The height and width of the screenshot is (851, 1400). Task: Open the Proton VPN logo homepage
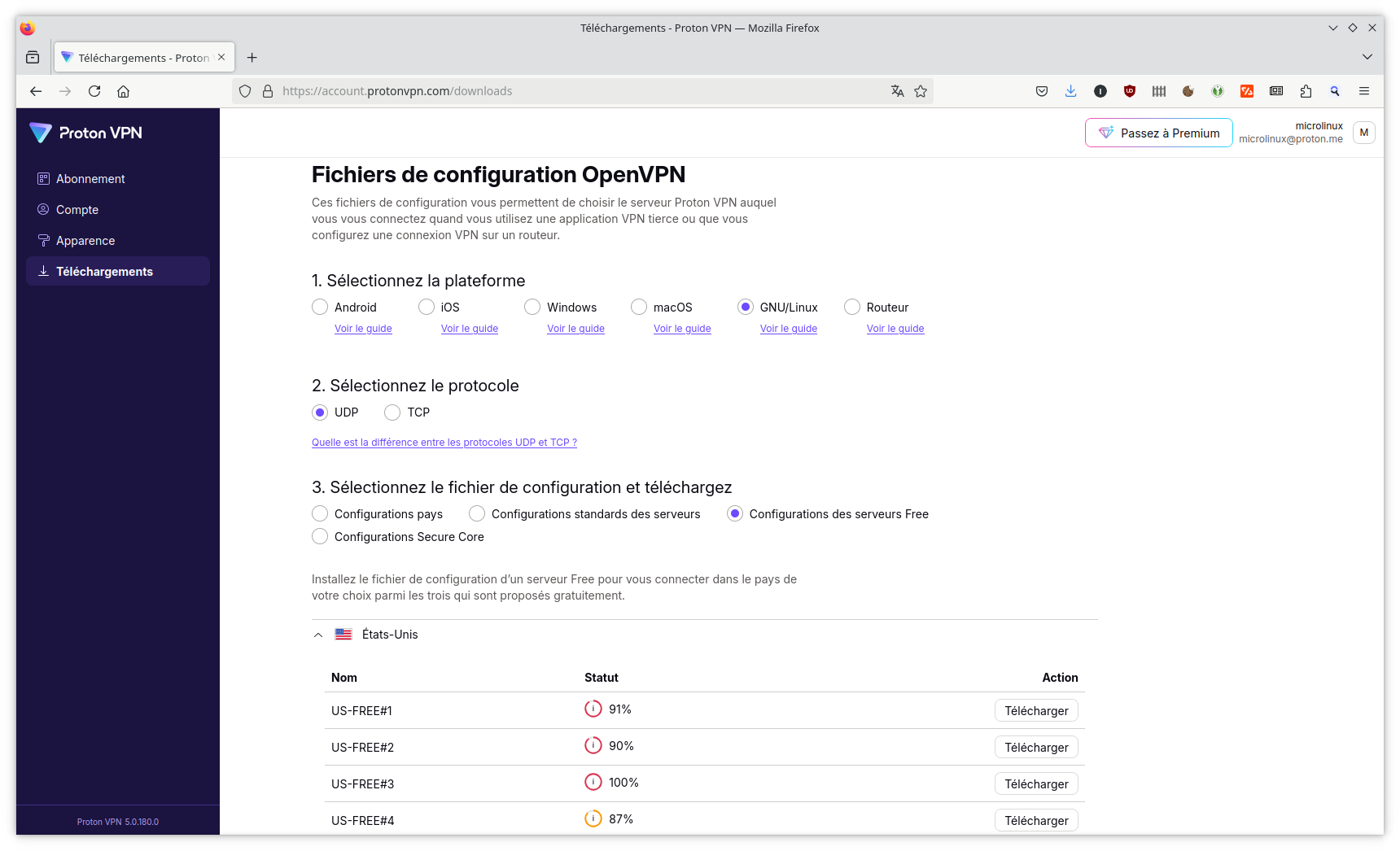pyautogui.click(x=85, y=133)
